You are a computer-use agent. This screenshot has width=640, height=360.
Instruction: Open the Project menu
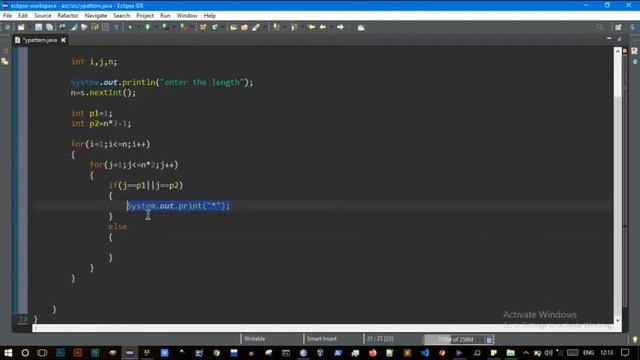coord(145,16)
